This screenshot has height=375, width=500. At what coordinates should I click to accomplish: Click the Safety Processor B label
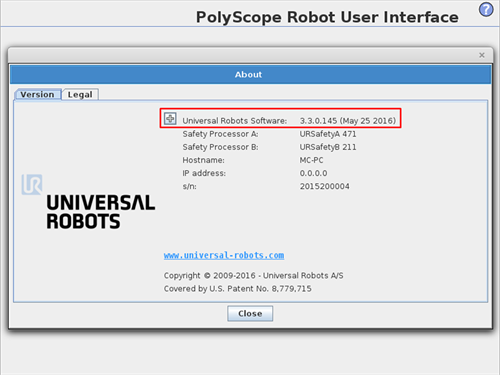point(220,147)
